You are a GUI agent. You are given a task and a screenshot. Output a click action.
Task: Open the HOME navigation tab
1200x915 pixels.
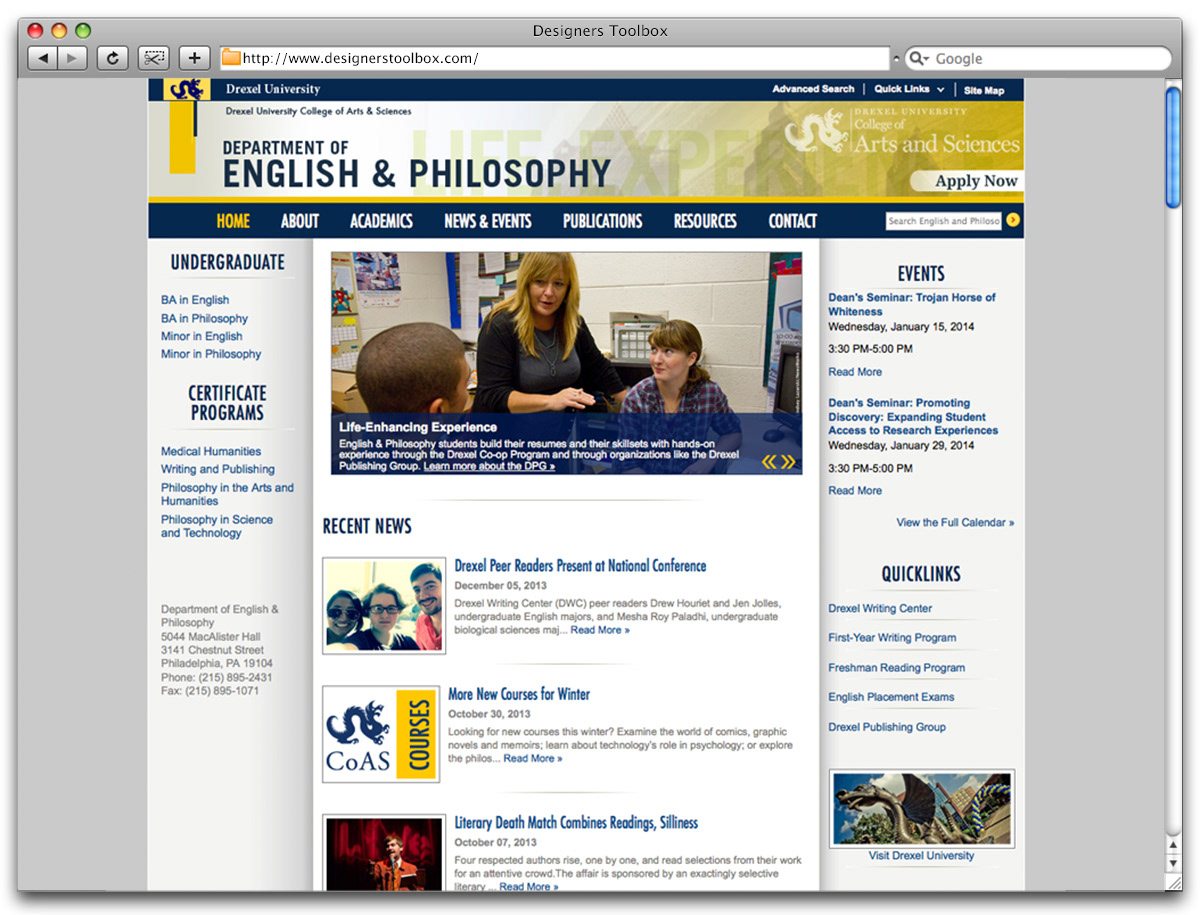click(x=233, y=221)
